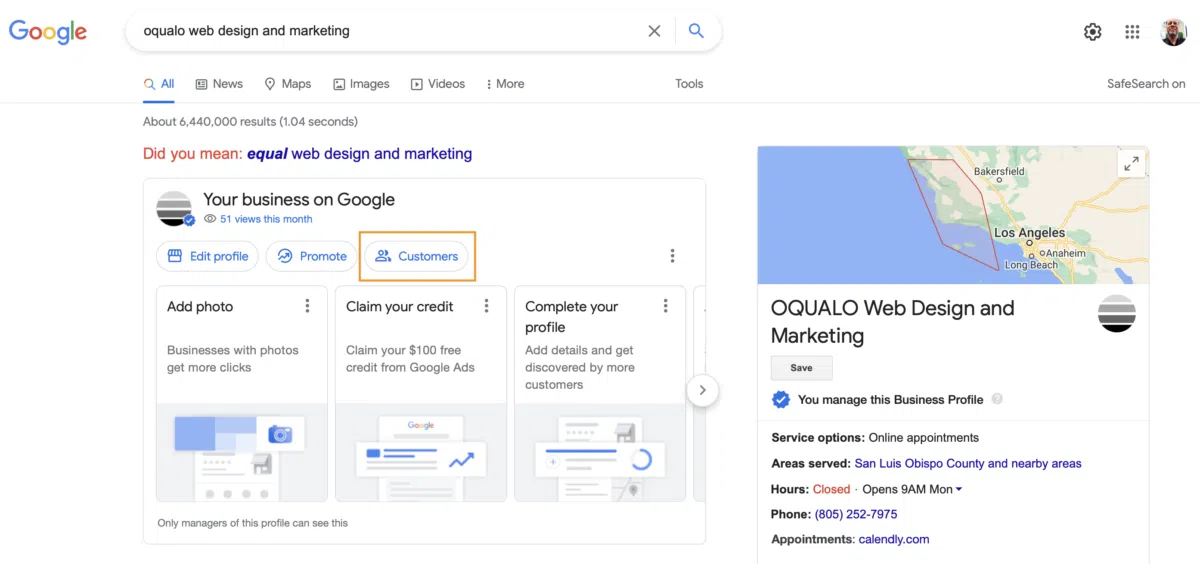Screen dimensions: 1200x564
Task: Open the More search filters menu
Action: click(x=504, y=84)
